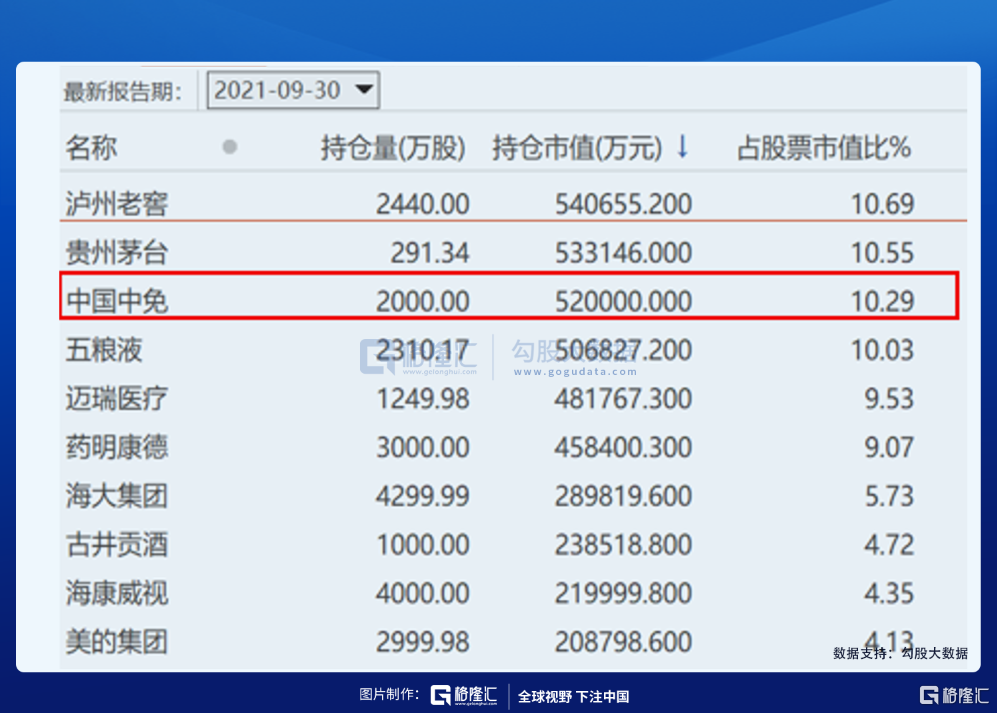Viewport: 997px width, 713px height.
Task: Click market value 533146.000
Action: [x=623, y=253]
